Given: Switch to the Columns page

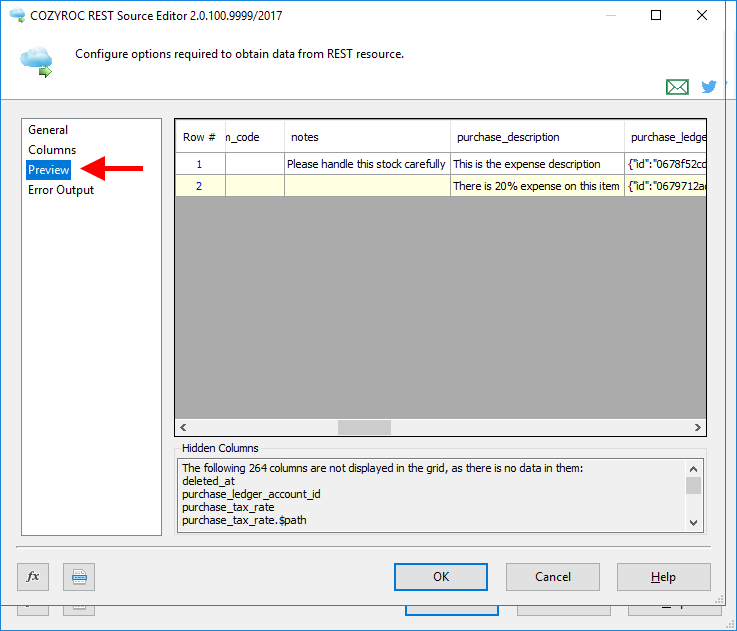Looking at the screenshot, I should pyautogui.click(x=52, y=150).
